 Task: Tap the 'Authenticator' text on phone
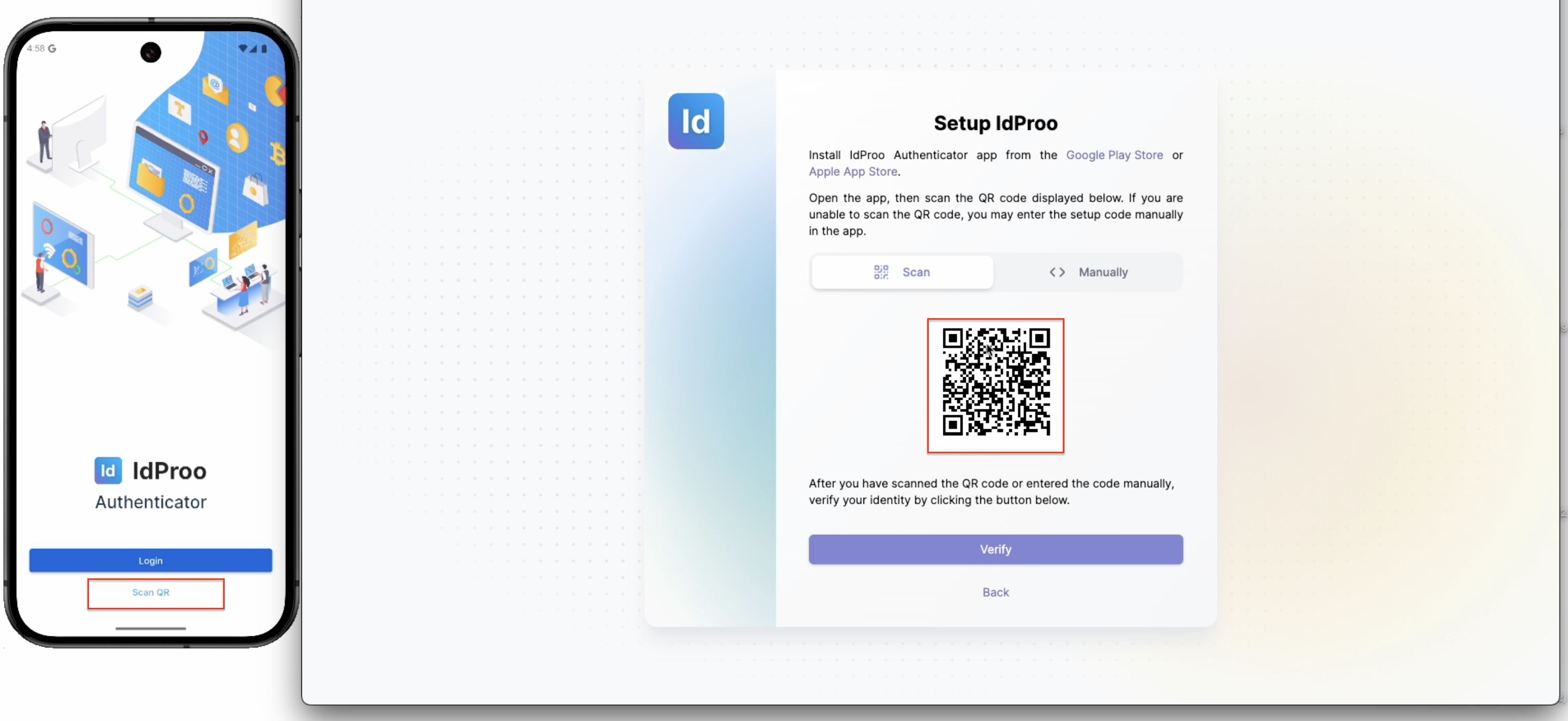pos(150,502)
